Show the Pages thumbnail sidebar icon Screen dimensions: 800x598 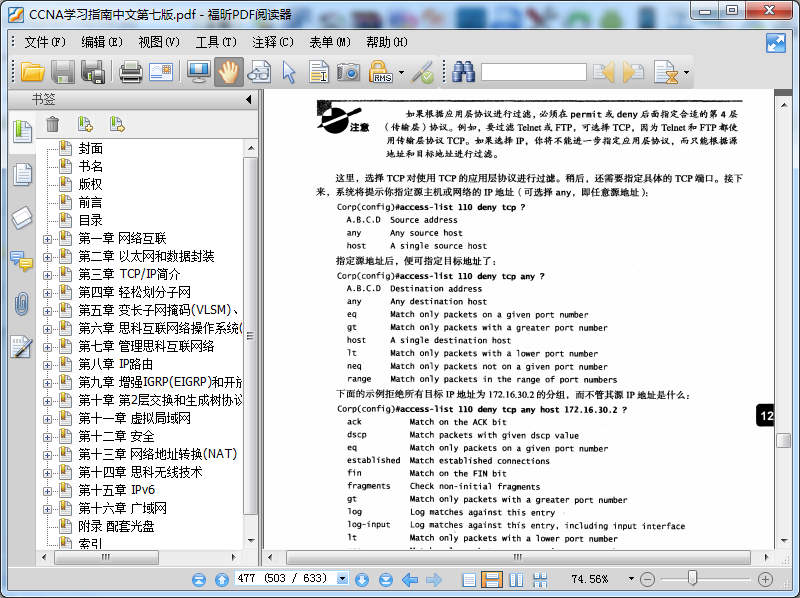[22, 175]
